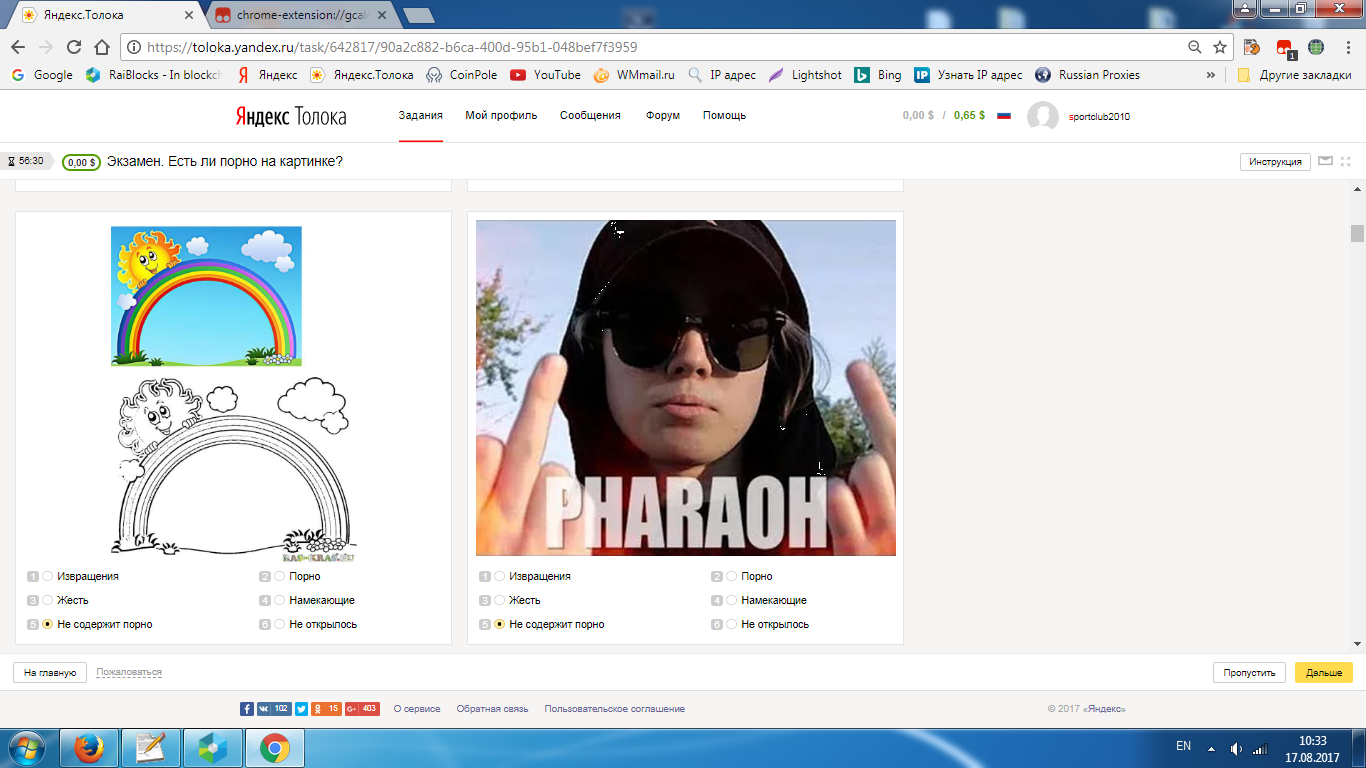Screen dimensions: 1366x768
Task: Click the zoom magnifier icon in address bar
Action: click(x=1194, y=47)
